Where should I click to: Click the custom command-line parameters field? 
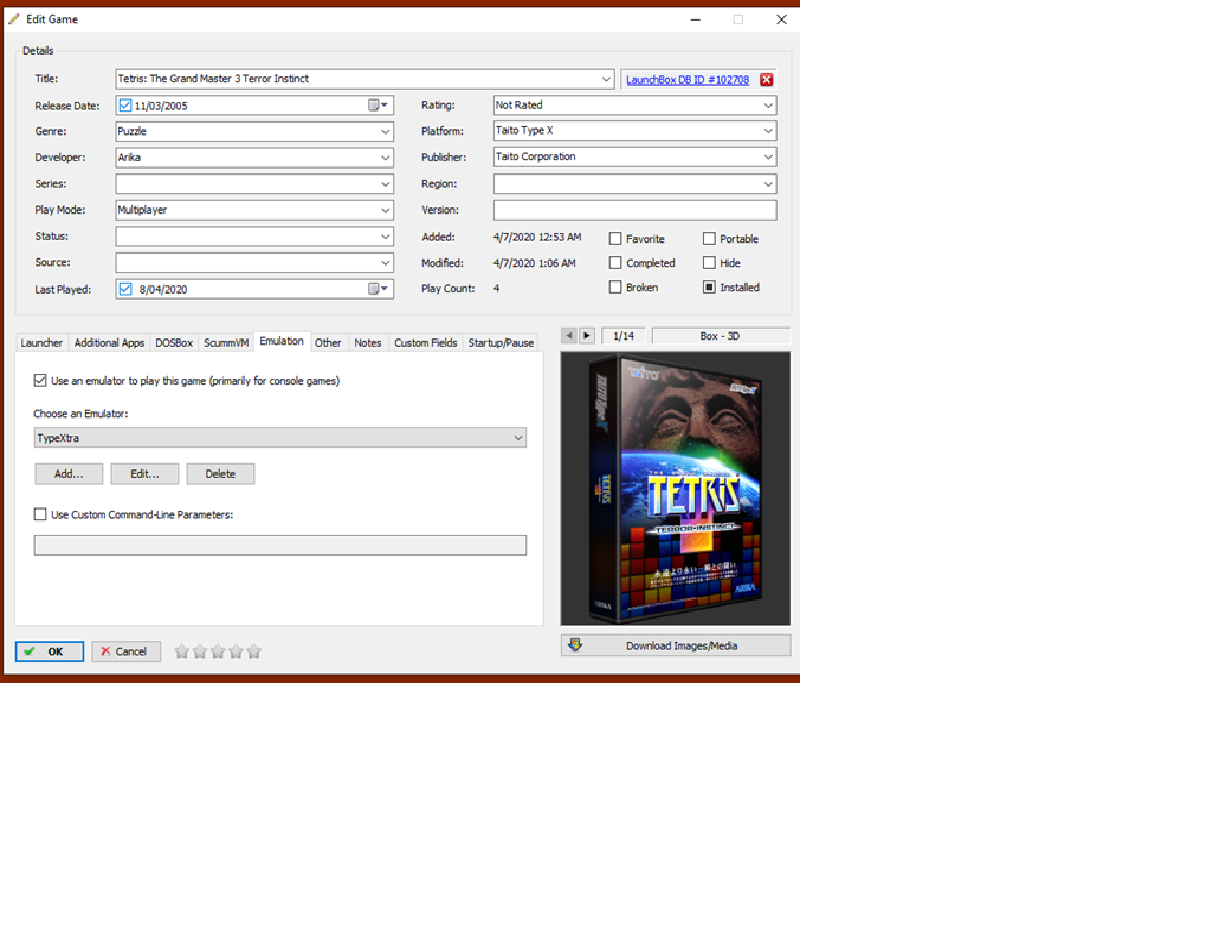280,545
